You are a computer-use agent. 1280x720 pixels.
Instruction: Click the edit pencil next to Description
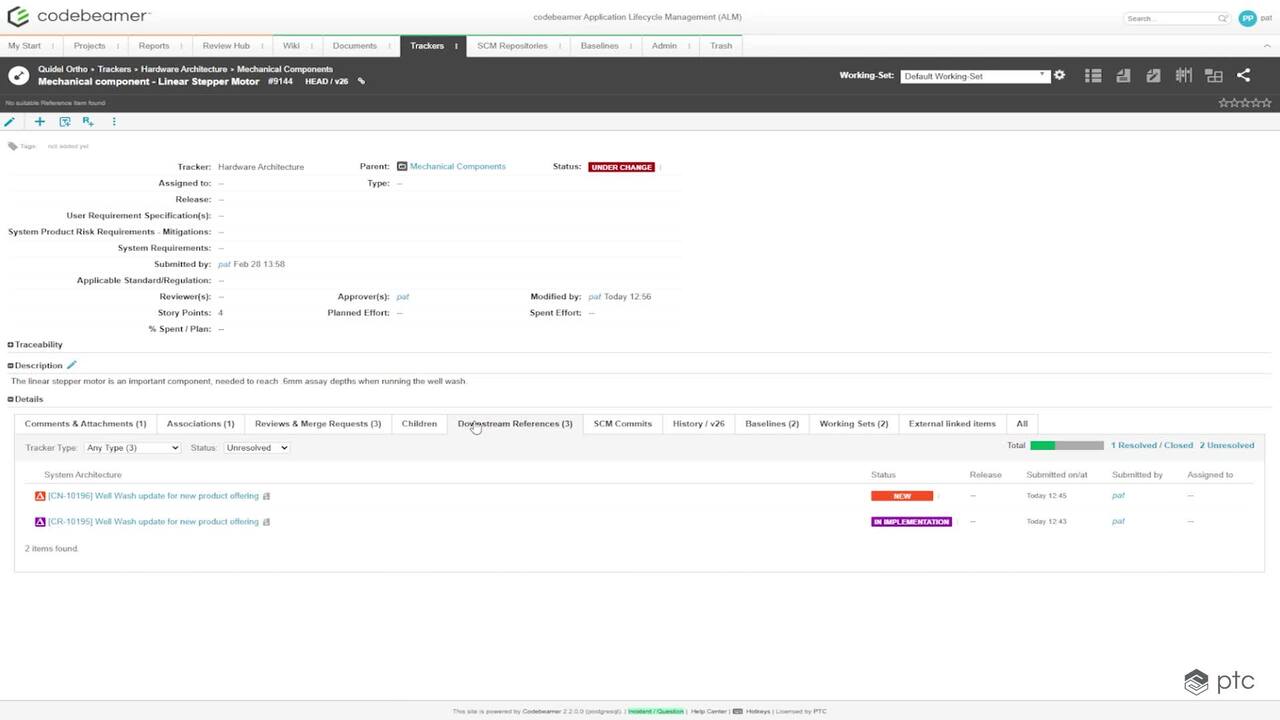(71, 365)
